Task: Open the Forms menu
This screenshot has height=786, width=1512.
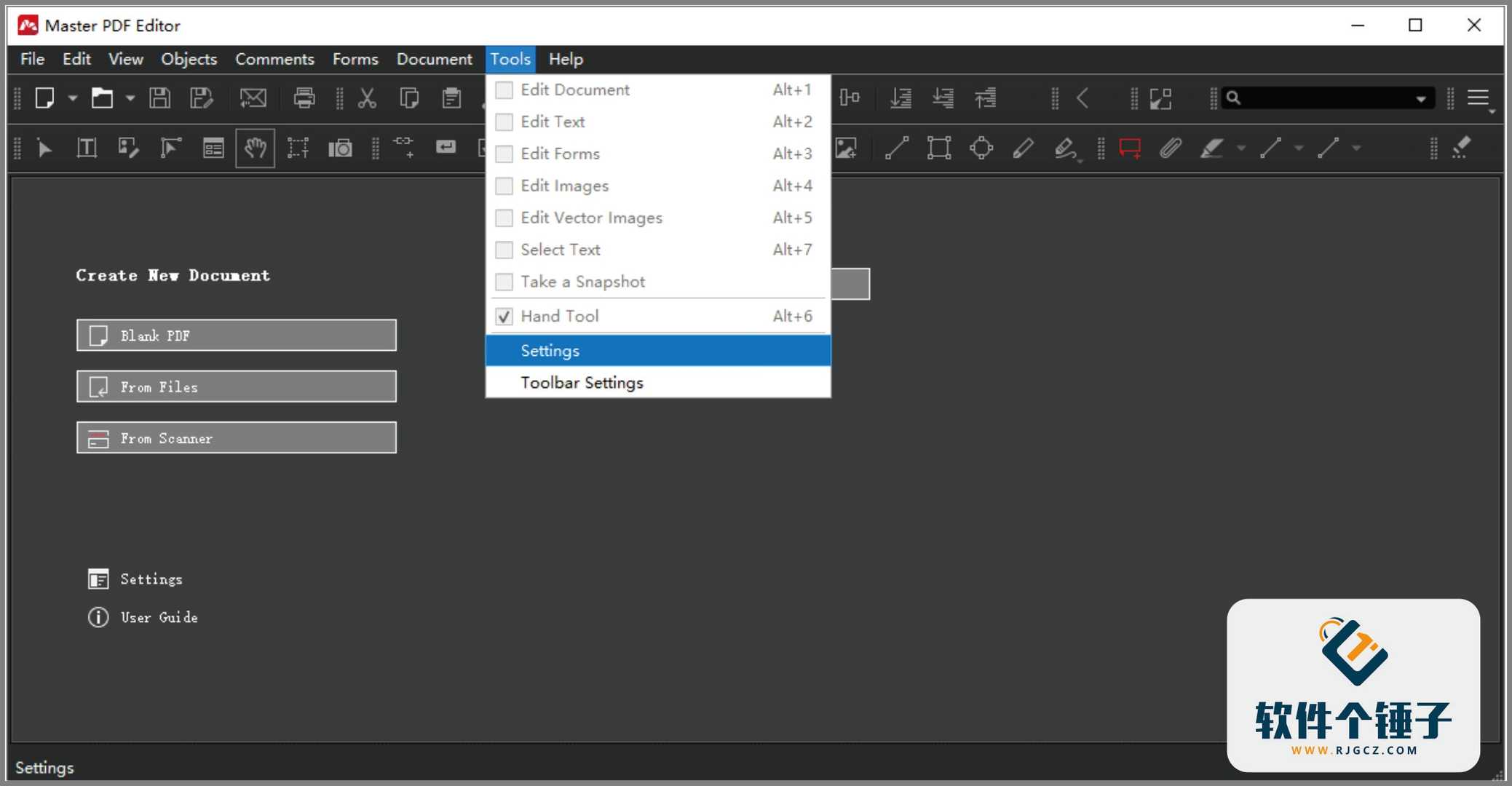Action: (x=355, y=59)
